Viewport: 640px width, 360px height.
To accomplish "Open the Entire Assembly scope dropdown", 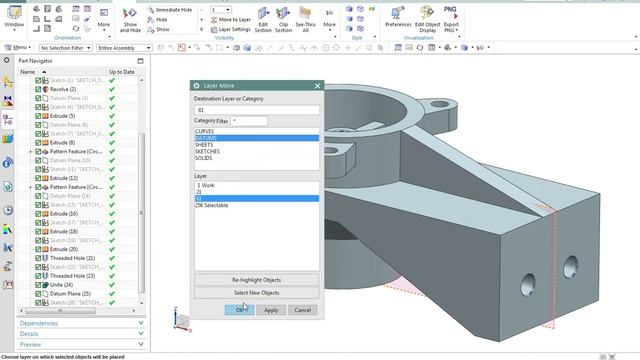I will pos(124,48).
